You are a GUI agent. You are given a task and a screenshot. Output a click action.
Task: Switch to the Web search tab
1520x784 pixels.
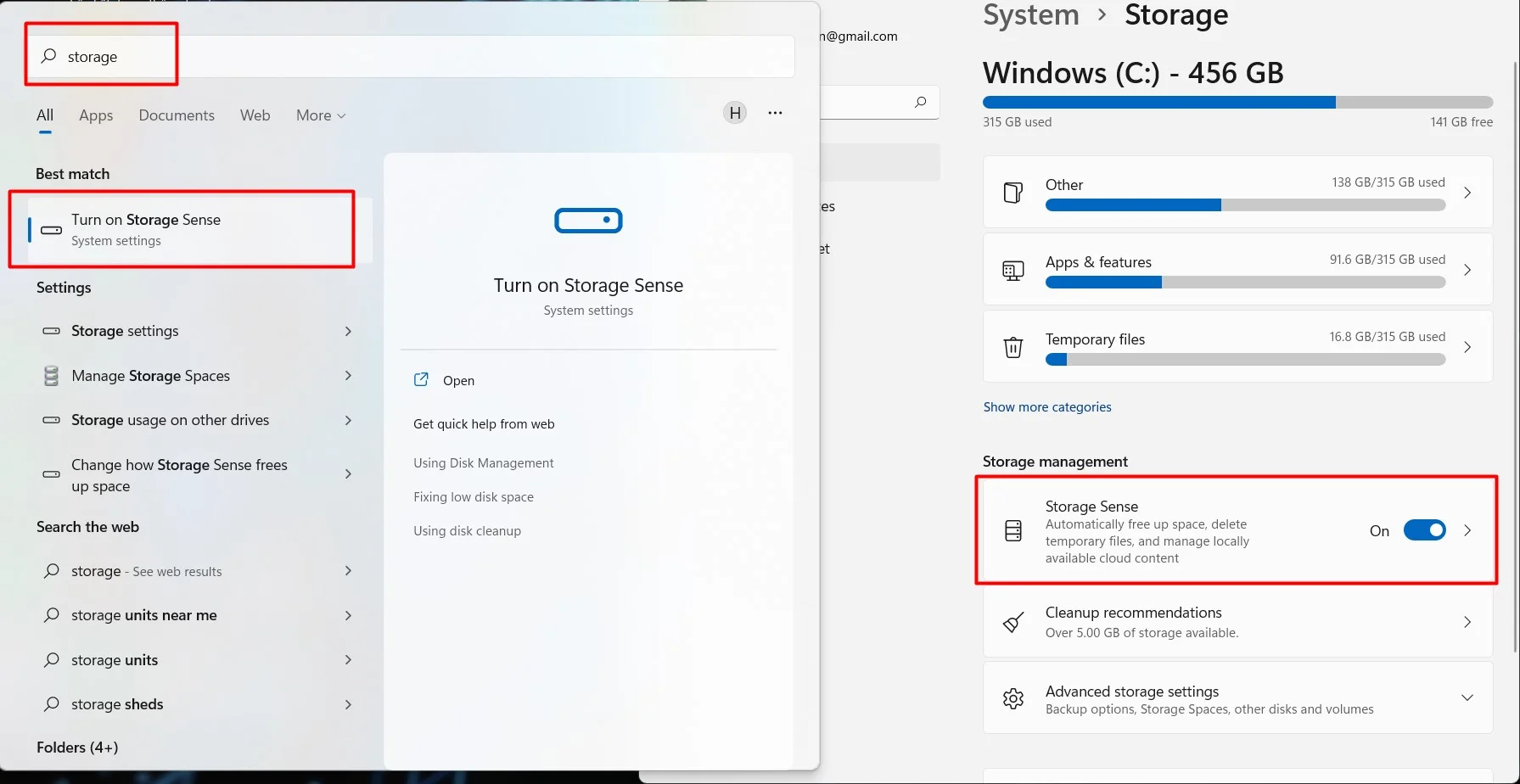point(255,115)
